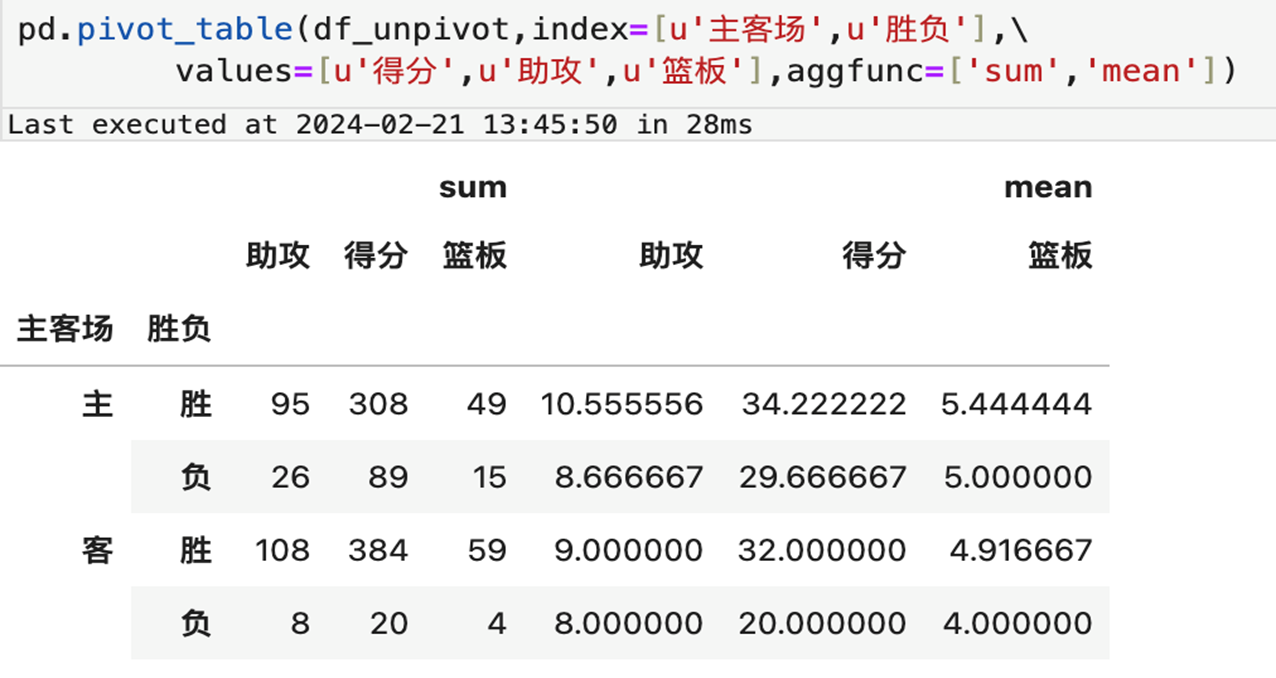Click the 负 label in the 客 group
This screenshot has height=678, width=1276.
click(196, 623)
